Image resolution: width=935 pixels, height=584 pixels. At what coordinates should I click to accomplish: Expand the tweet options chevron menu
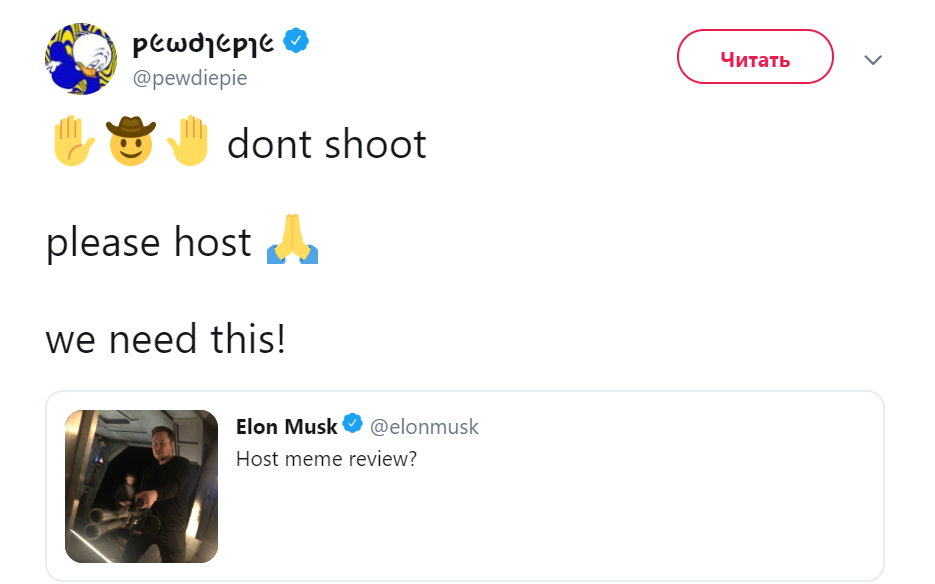point(873,60)
